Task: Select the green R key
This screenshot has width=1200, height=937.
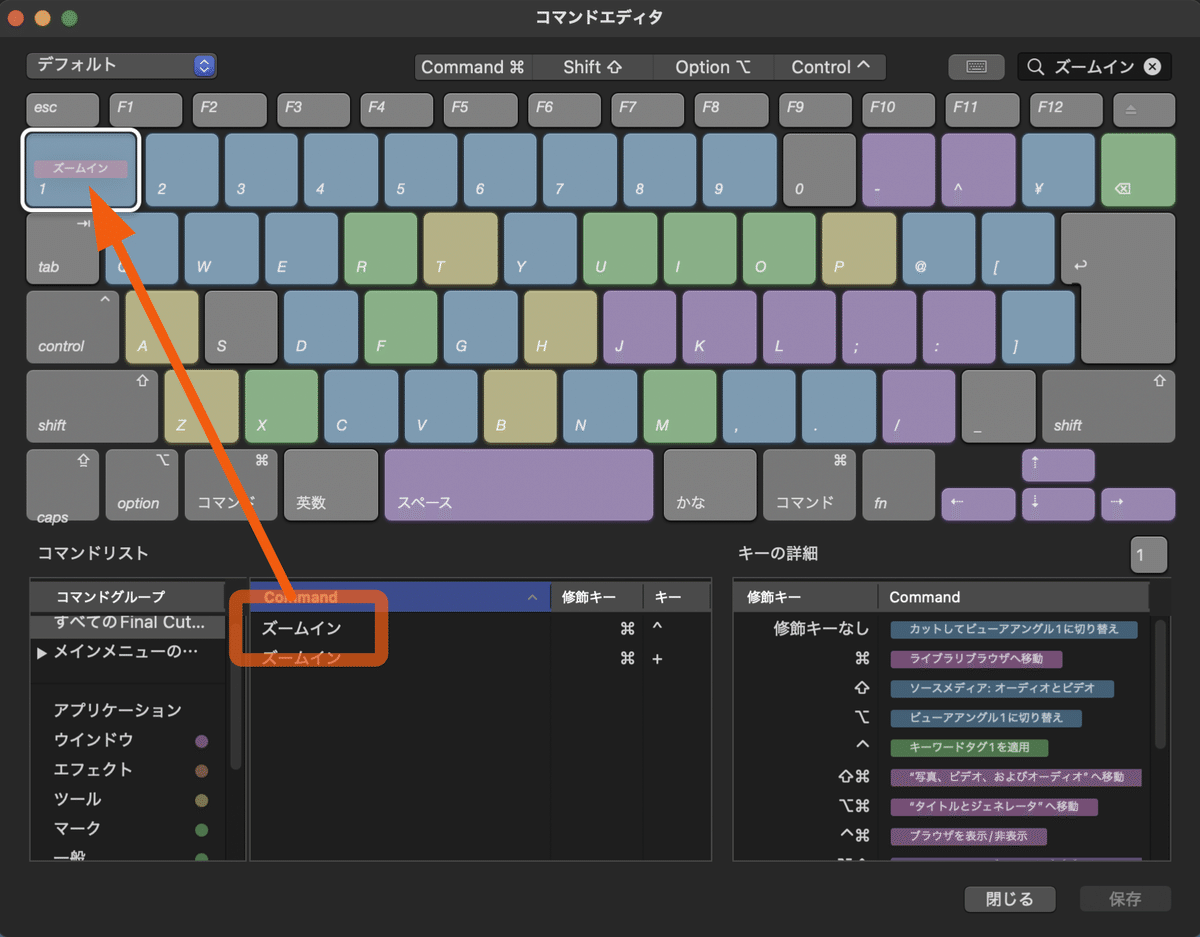Action: (381, 249)
